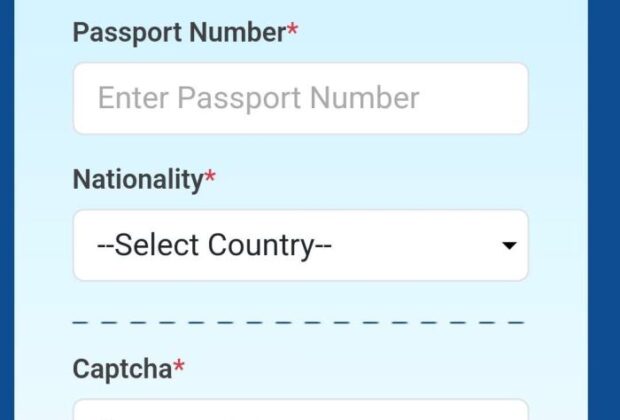Click blank area right of Nationality label
The image size is (620, 420).
pyautogui.click(x=380, y=180)
